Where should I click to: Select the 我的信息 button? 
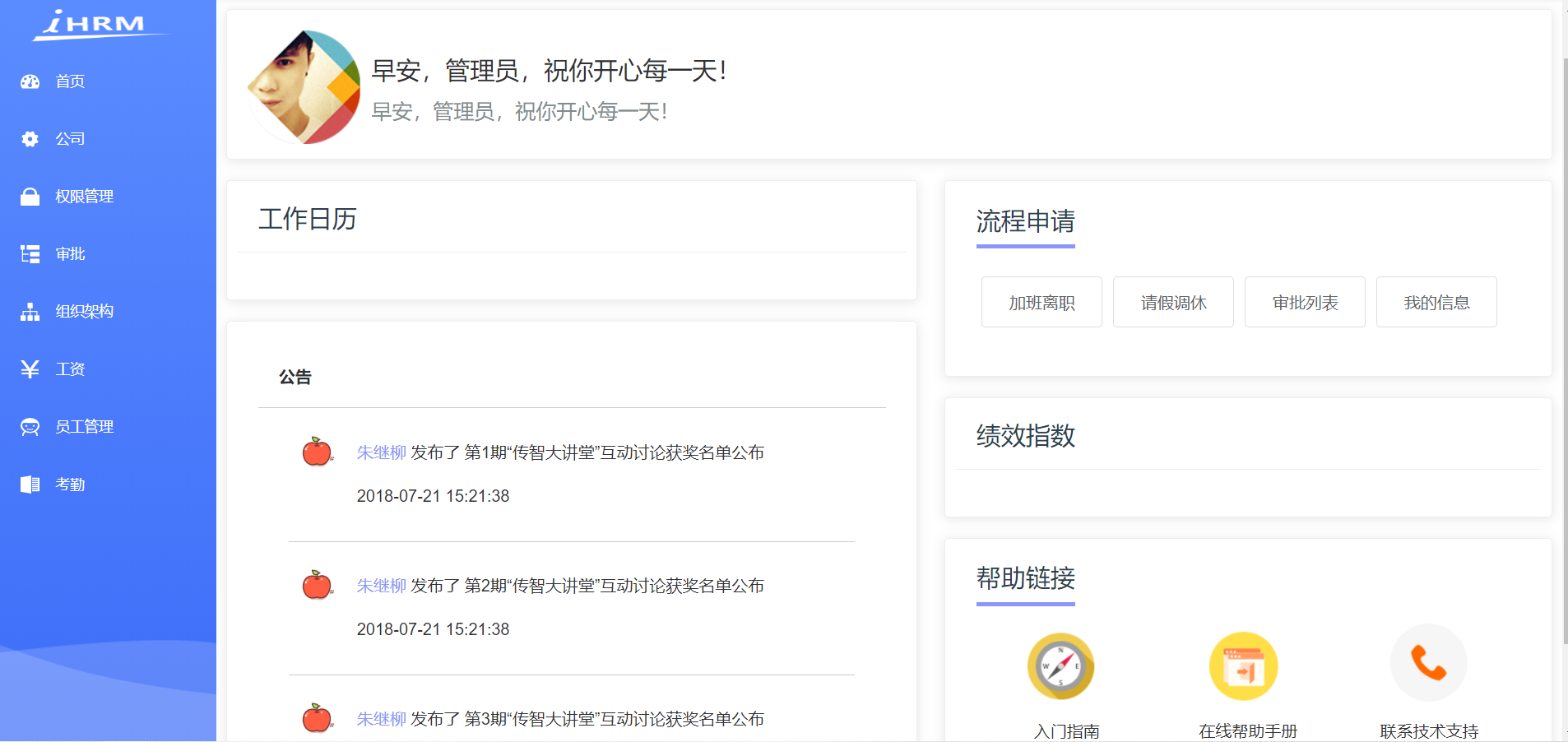(1436, 303)
